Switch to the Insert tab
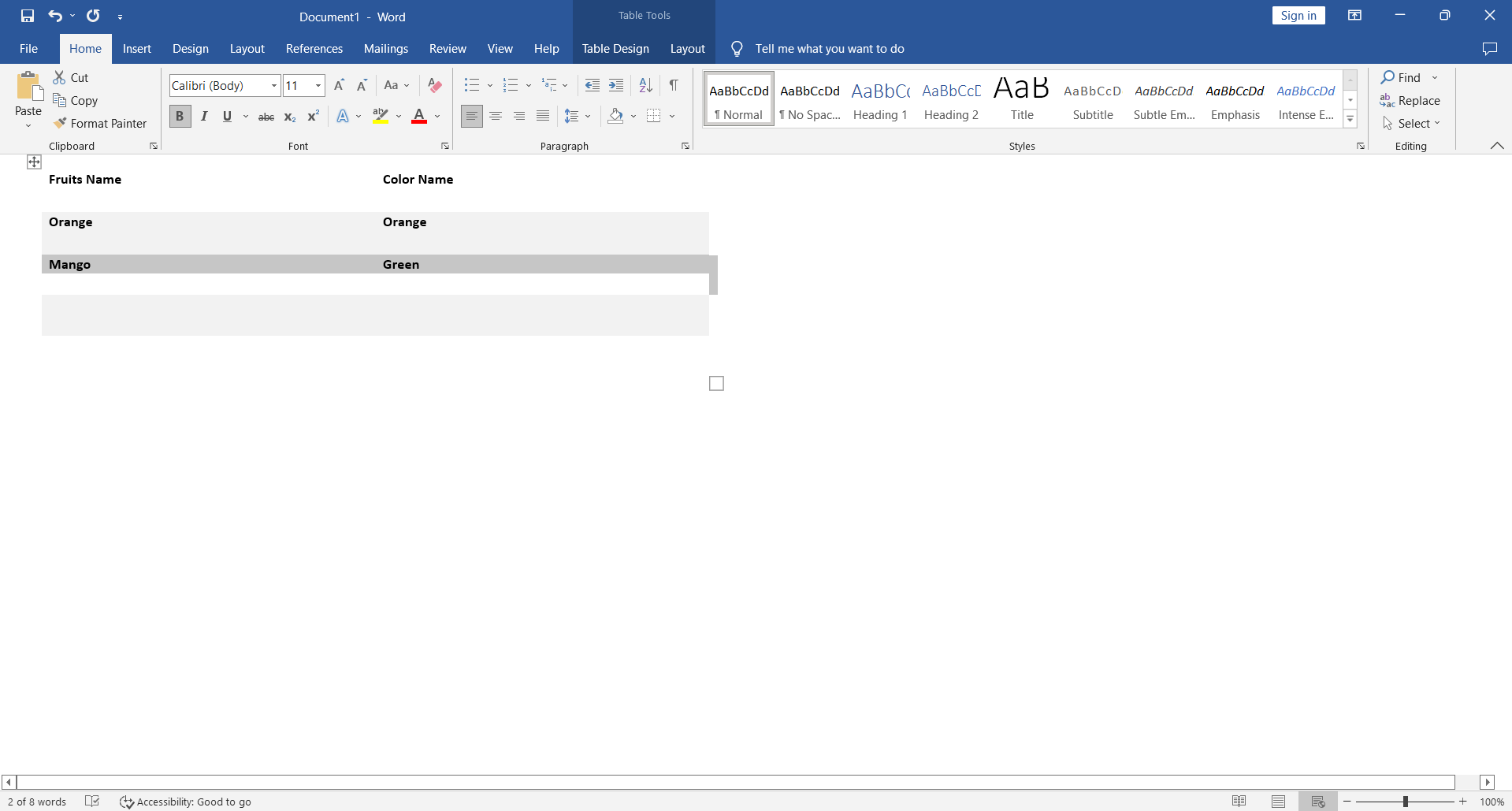Viewport: 1512px width, 811px height. [136, 49]
